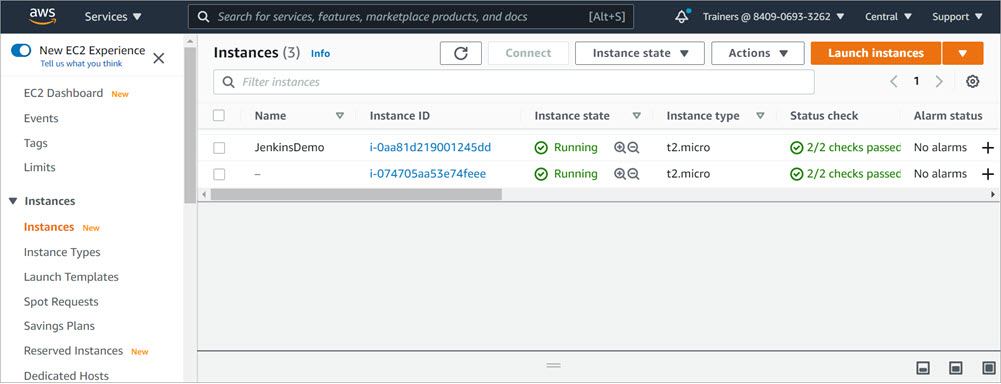Click plus icon in i-074705aa53e74feee alarm column
This screenshot has width=1001, height=384.
pyautogui.click(x=988, y=174)
